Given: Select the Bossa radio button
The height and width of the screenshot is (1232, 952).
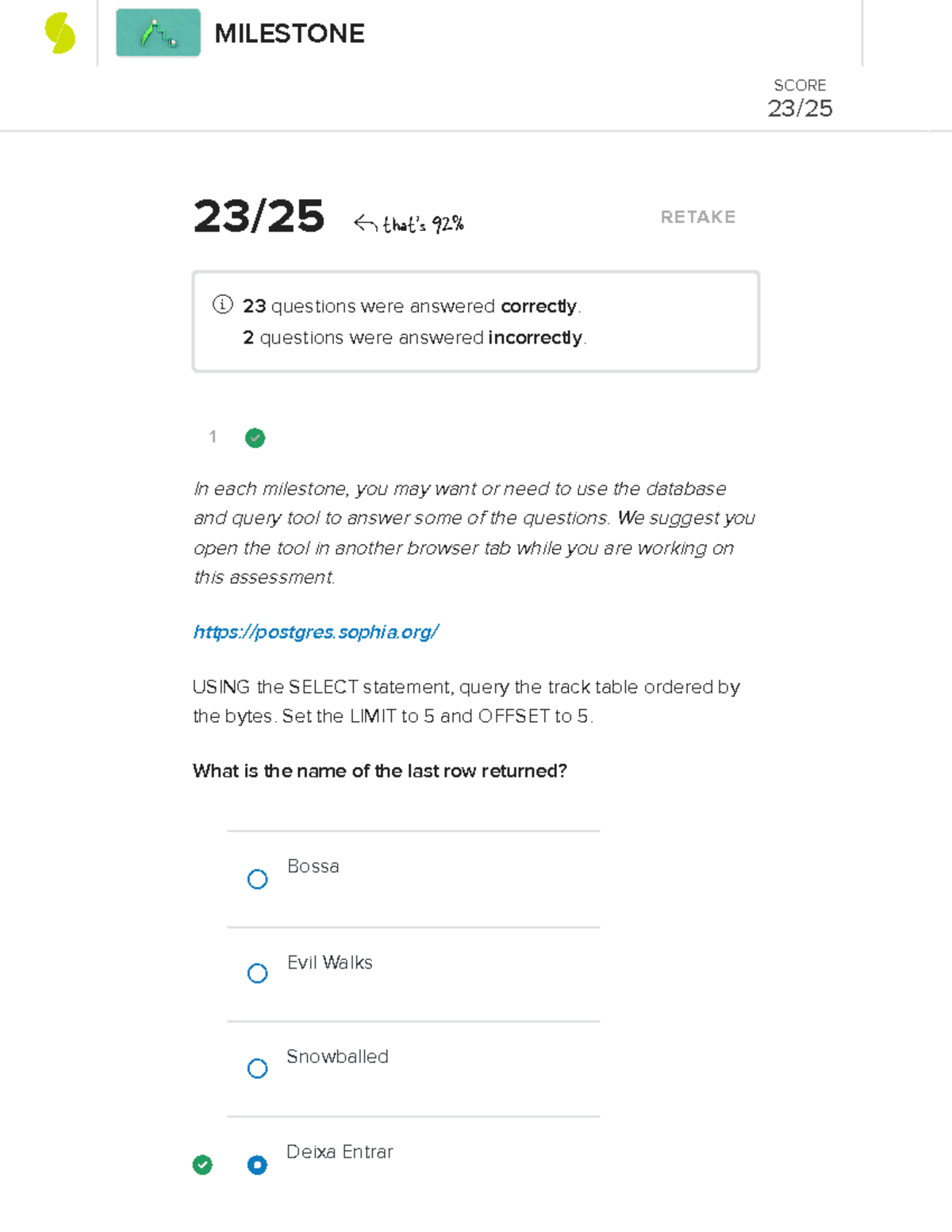Looking at the screenshot, I should coord(257,879).
